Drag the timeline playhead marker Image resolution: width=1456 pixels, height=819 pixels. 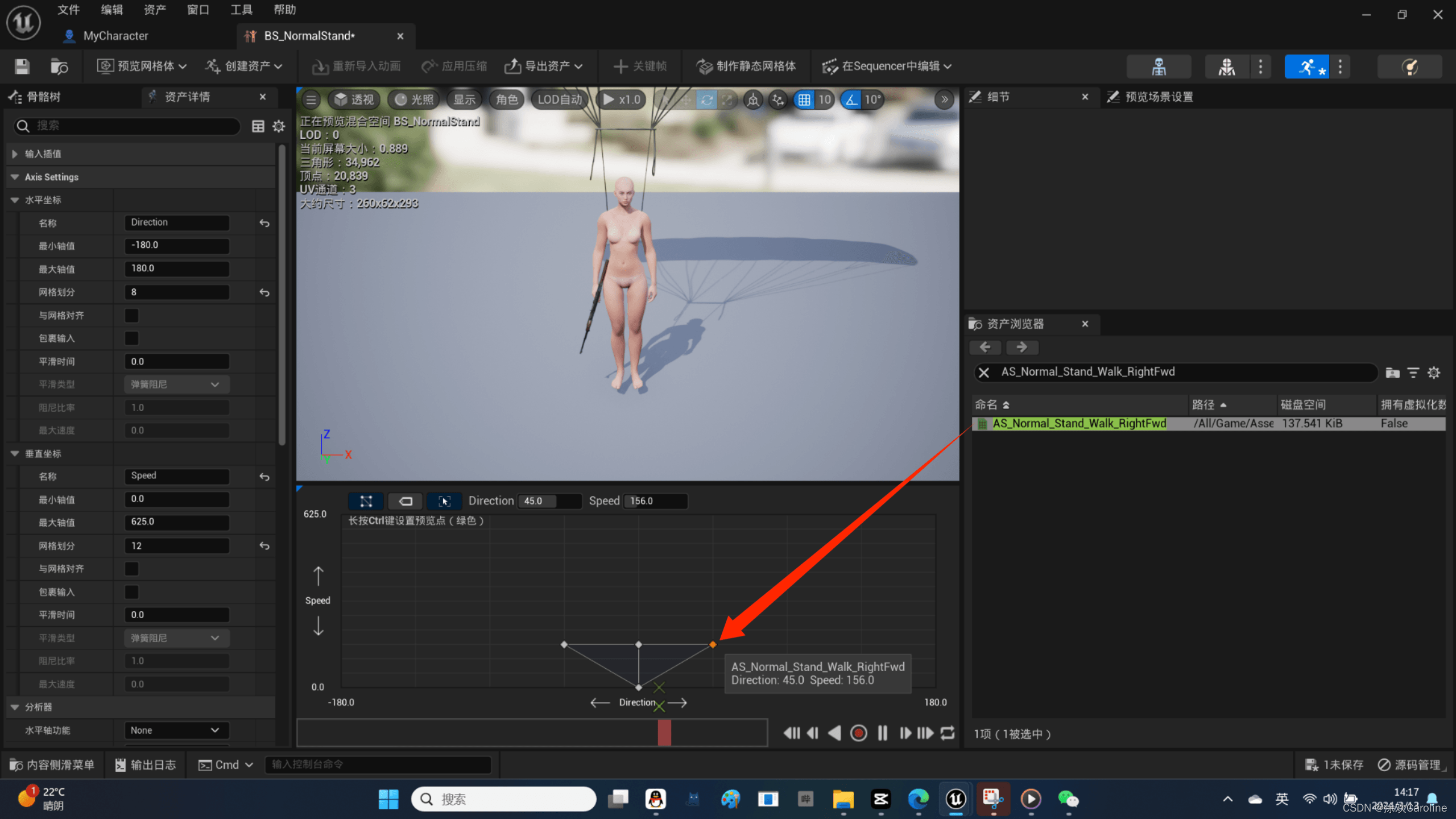(664, 733)
